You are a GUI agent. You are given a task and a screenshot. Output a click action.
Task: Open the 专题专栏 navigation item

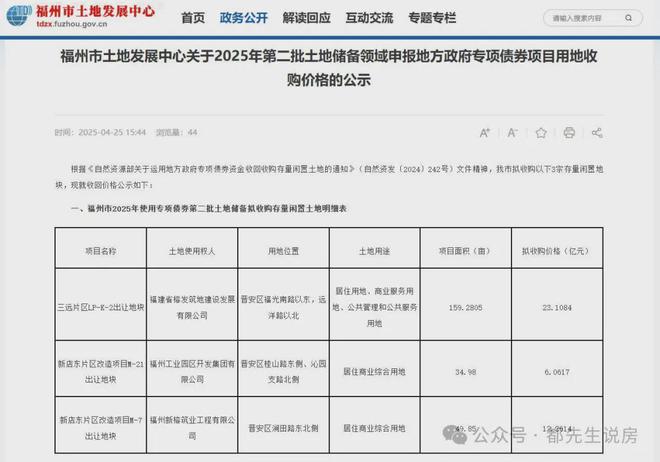[x=432, y=18]
